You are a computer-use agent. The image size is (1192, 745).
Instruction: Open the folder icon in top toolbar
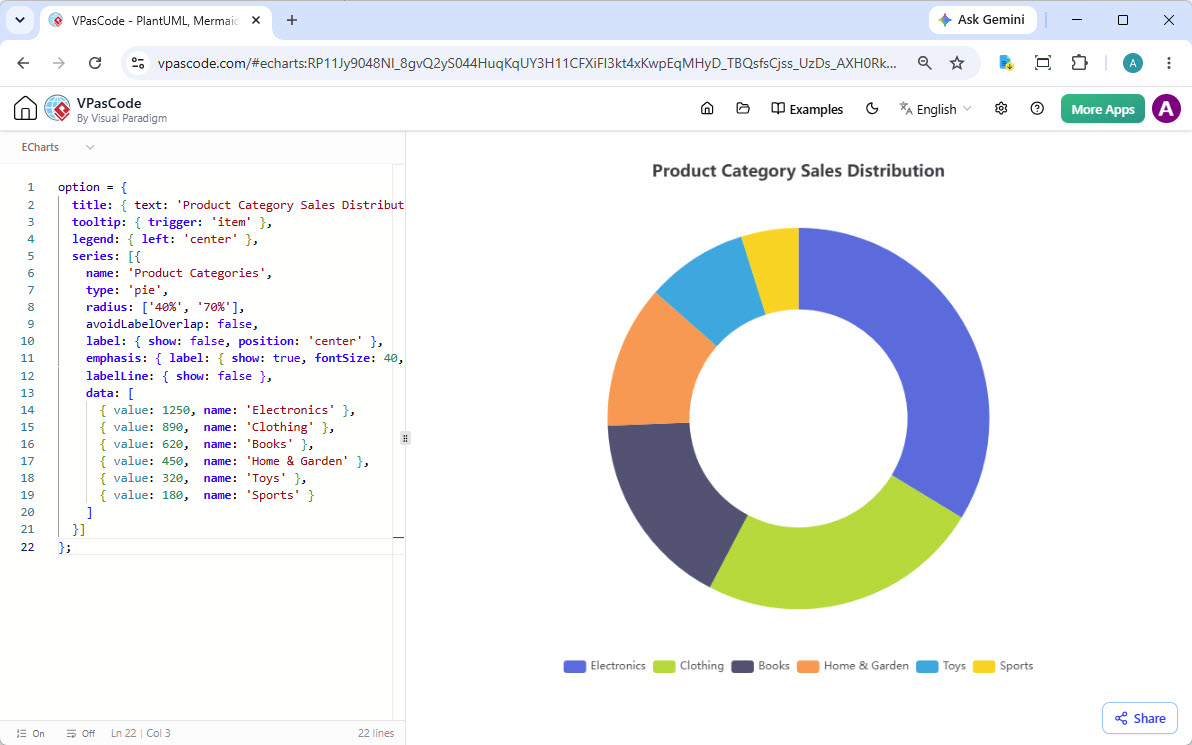tap(743, 109)
